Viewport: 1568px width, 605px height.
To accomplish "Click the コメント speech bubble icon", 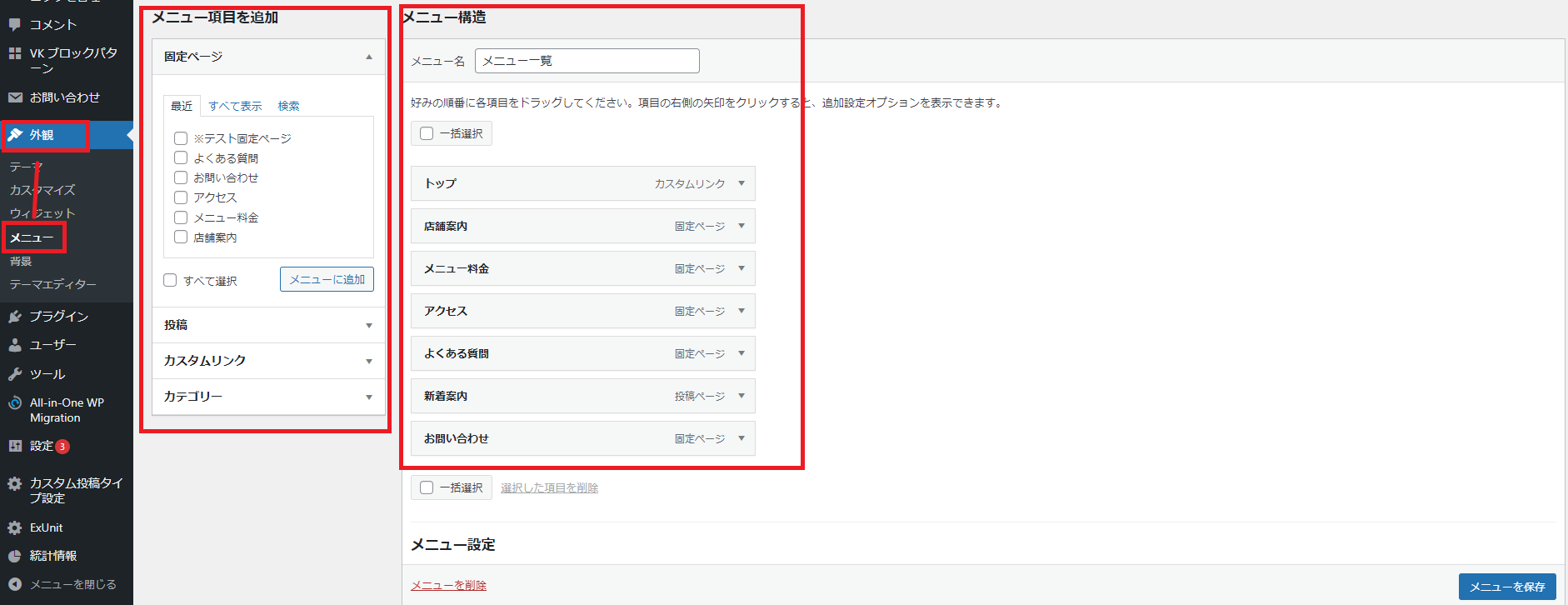I will pyautogui.click(x=15, y=24).
